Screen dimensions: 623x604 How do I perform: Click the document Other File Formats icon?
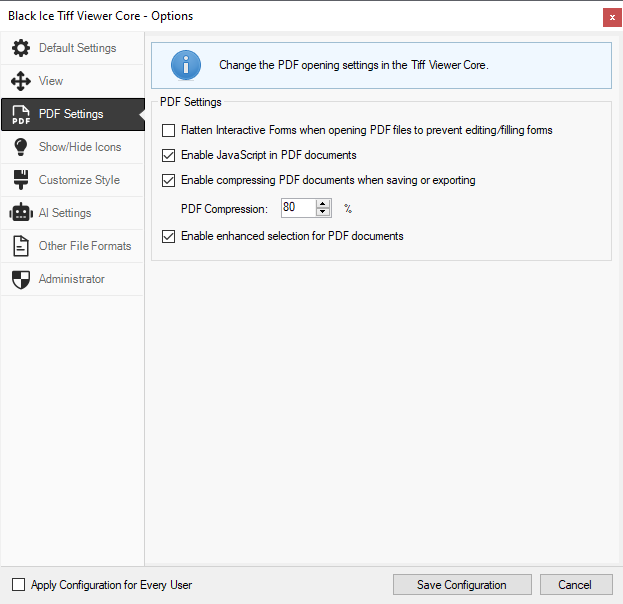(x=21, y=246)
